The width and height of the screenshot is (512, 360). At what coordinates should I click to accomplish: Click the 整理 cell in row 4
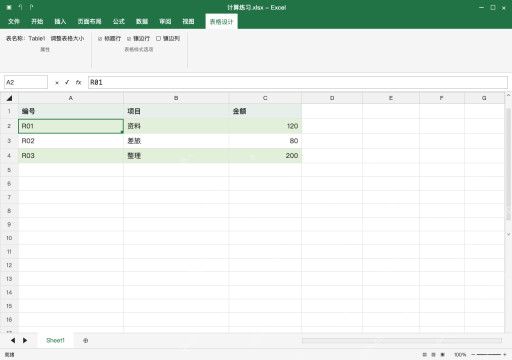(176, 156)
